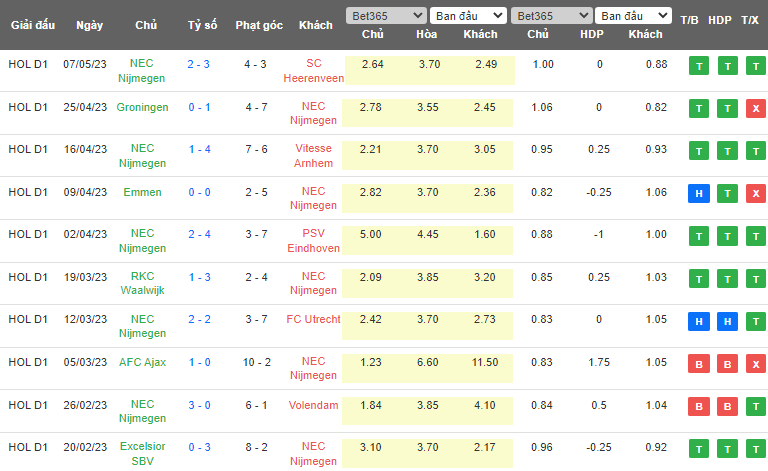Click the T/B blue H badge for 12/03/23
The image size is (768, 471).
(x=699, y=322)
